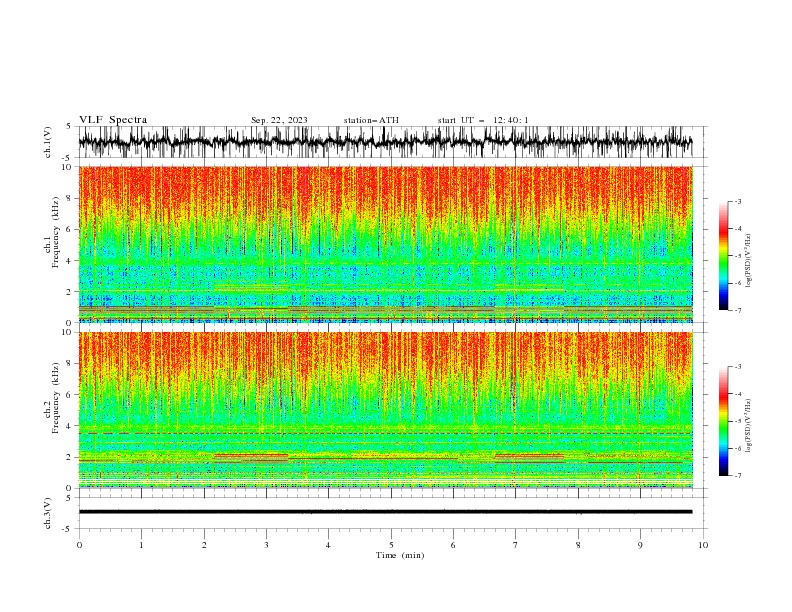Viewport: 792px width, 612px height.
Task: Click the "4" tick on the time axis
Action: coord(328,545)
